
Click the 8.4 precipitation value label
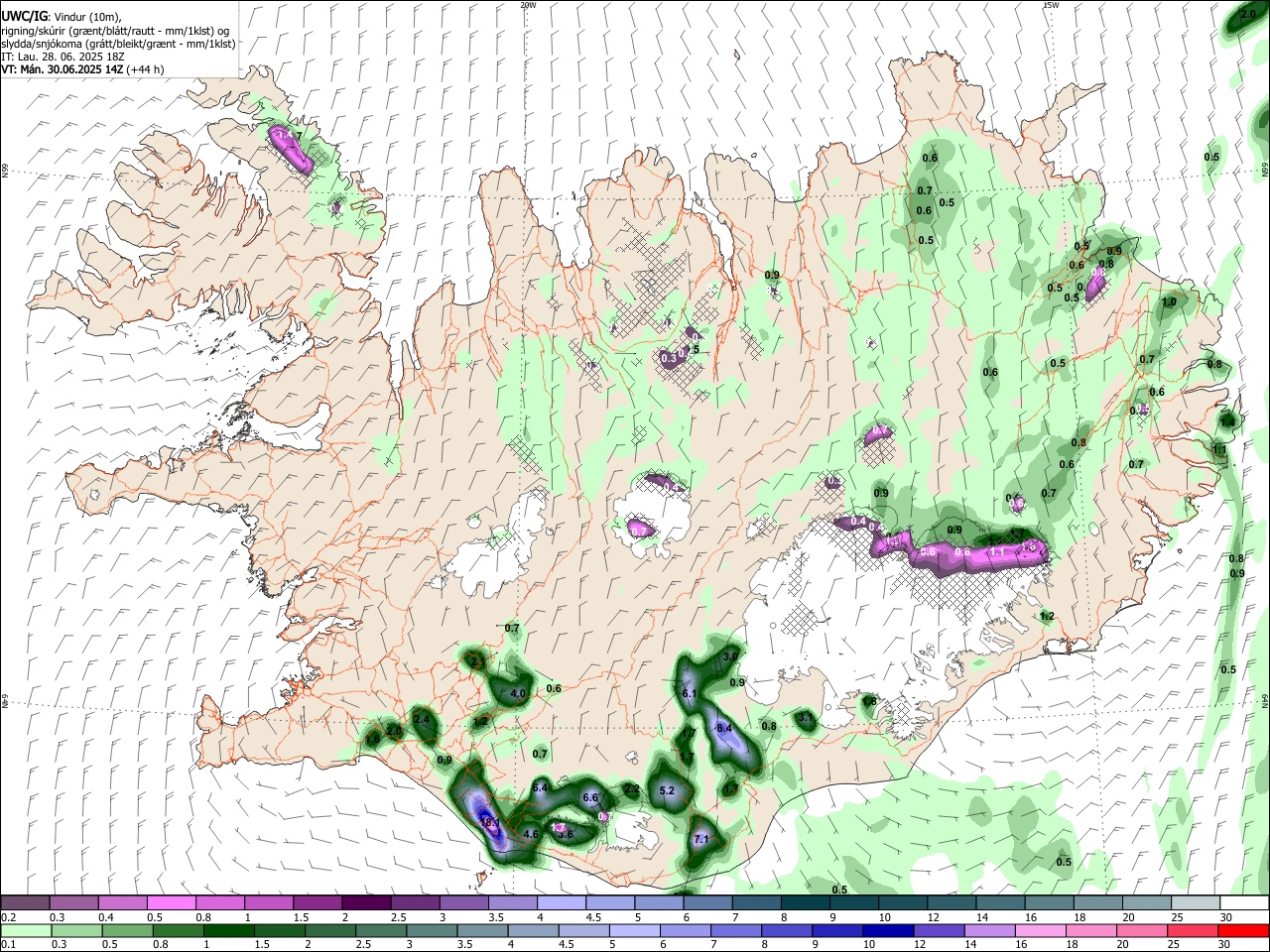(x=723, y=729)
